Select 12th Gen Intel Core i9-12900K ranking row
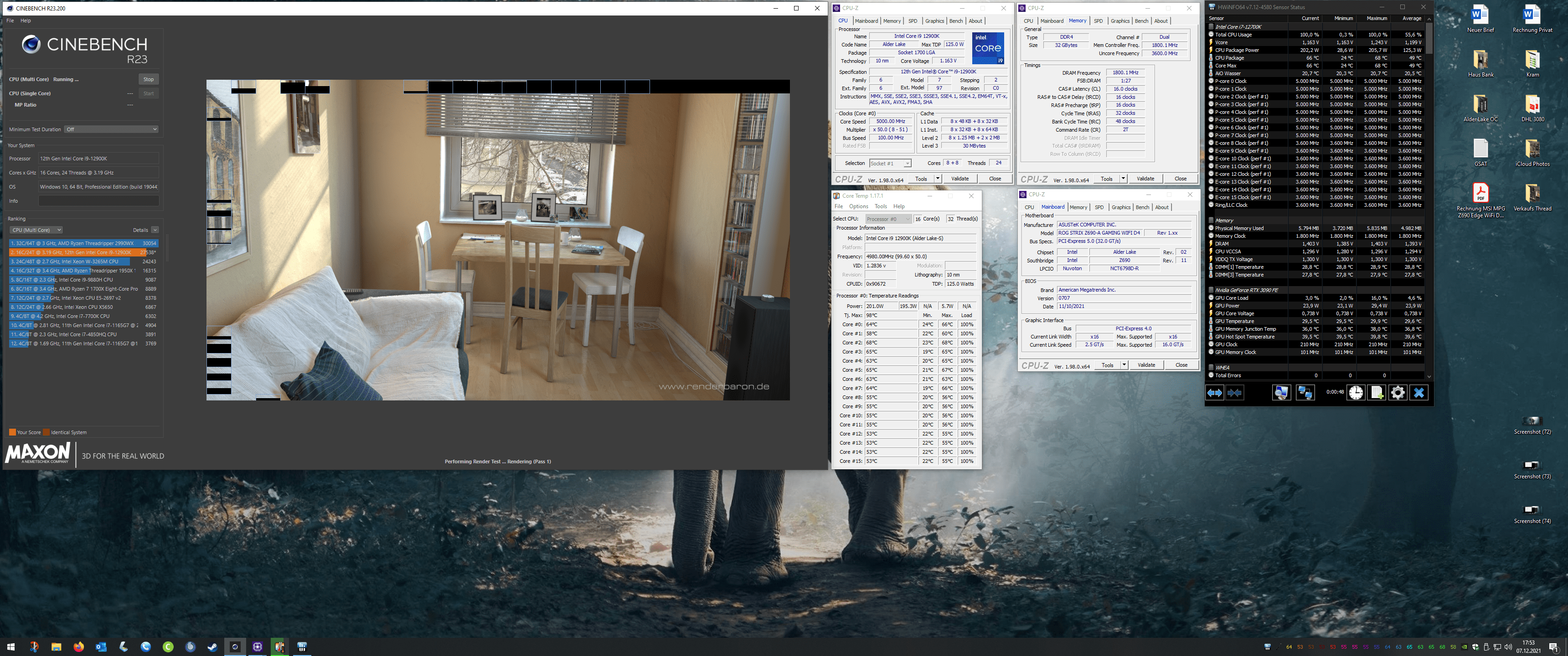Screen dimensions: 1568x656 coord(83,252)
